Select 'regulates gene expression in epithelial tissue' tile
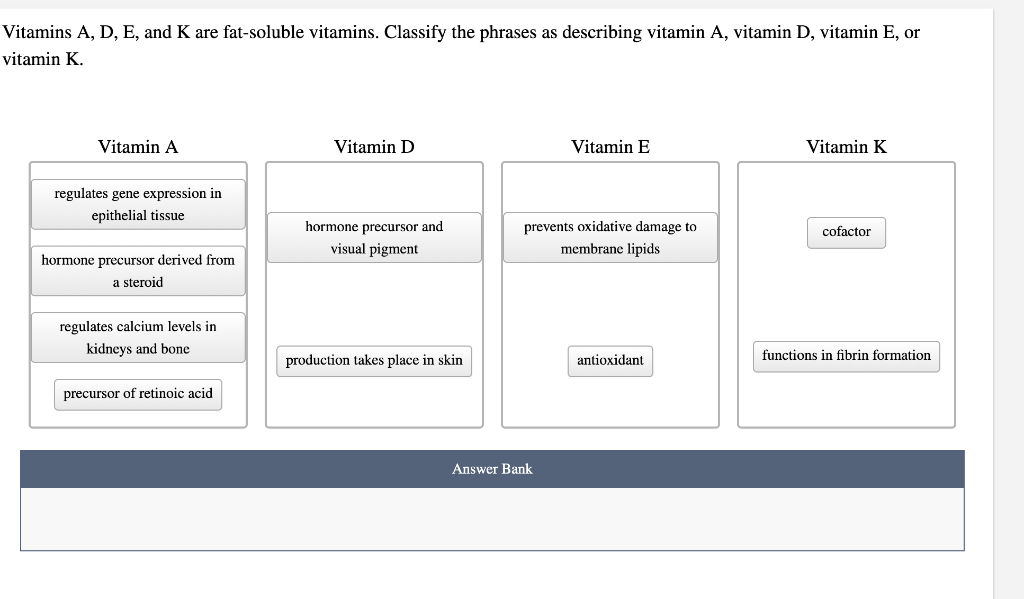Viewport: 1024px width, 599px height. pyautogui.click(x=138, y=204)
